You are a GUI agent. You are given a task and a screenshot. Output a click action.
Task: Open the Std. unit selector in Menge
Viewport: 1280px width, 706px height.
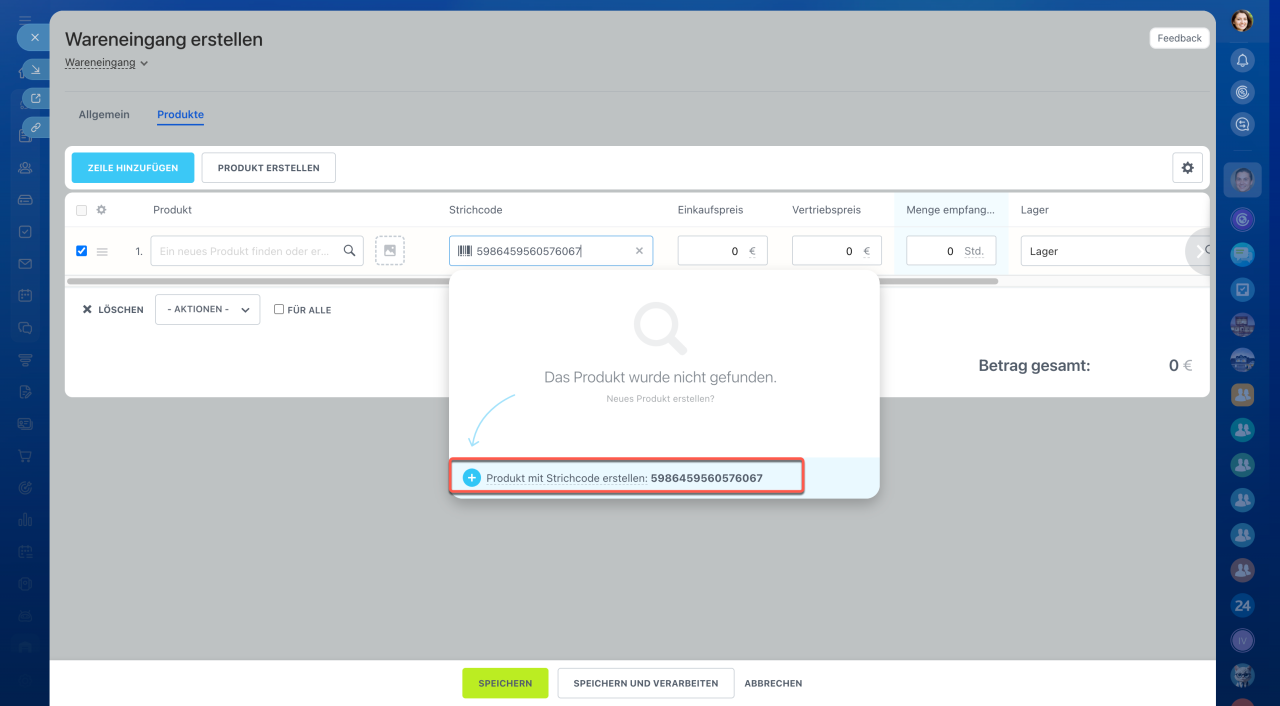click(973, 251)
